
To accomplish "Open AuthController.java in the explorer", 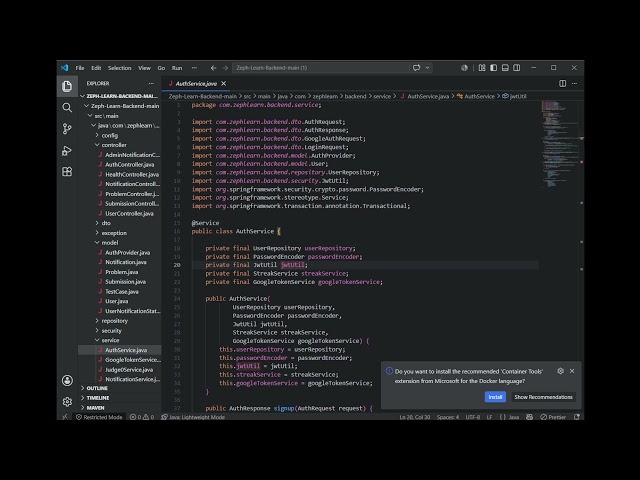I will [x=120, y=164].
